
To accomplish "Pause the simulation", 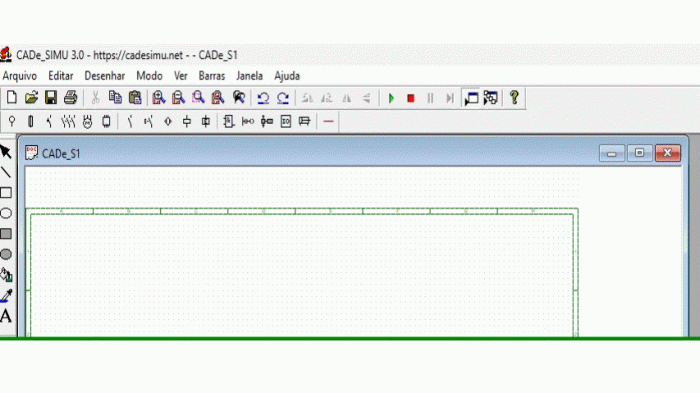I will coord(430,98).
